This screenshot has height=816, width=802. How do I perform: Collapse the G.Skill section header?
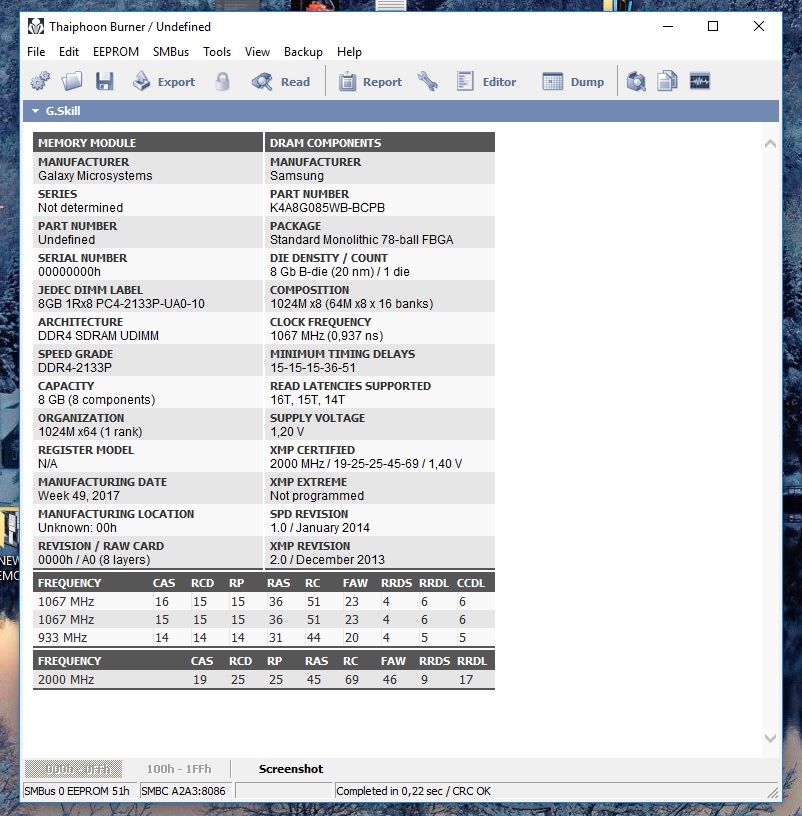[x=401, y=111]
